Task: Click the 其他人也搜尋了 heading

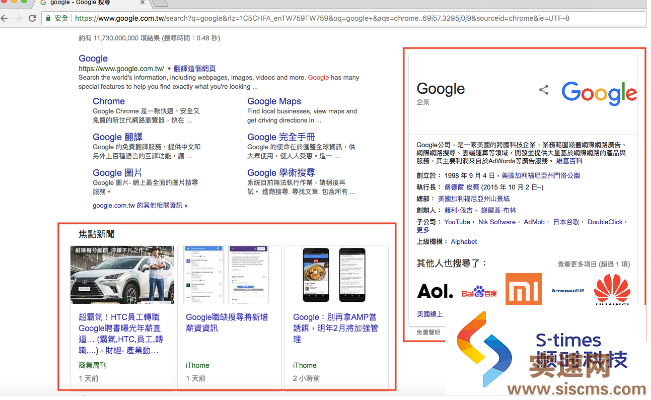Action: click(x=451, y=263)
